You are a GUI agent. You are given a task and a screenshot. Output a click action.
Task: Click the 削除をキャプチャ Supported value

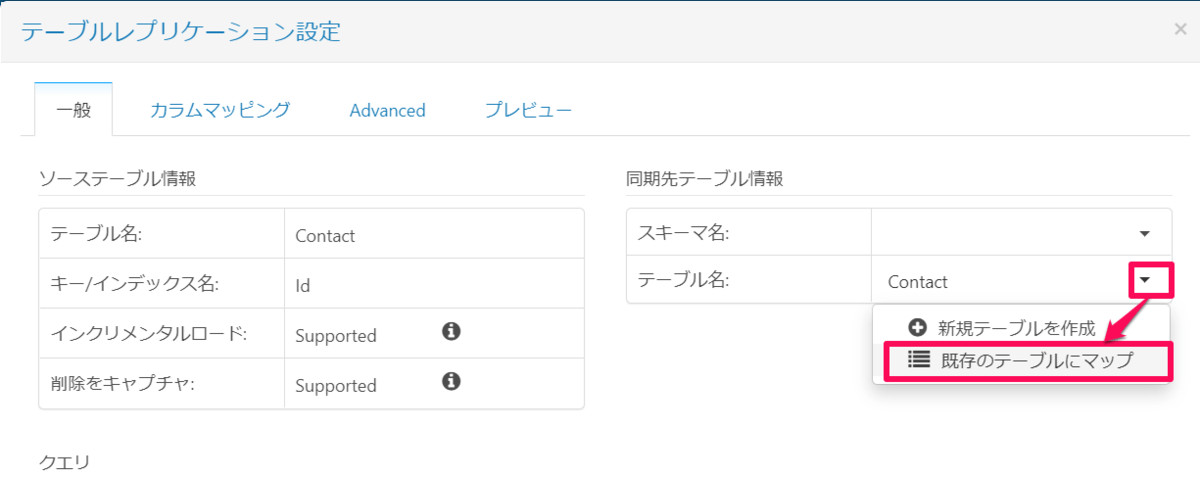tap(336, 386)
